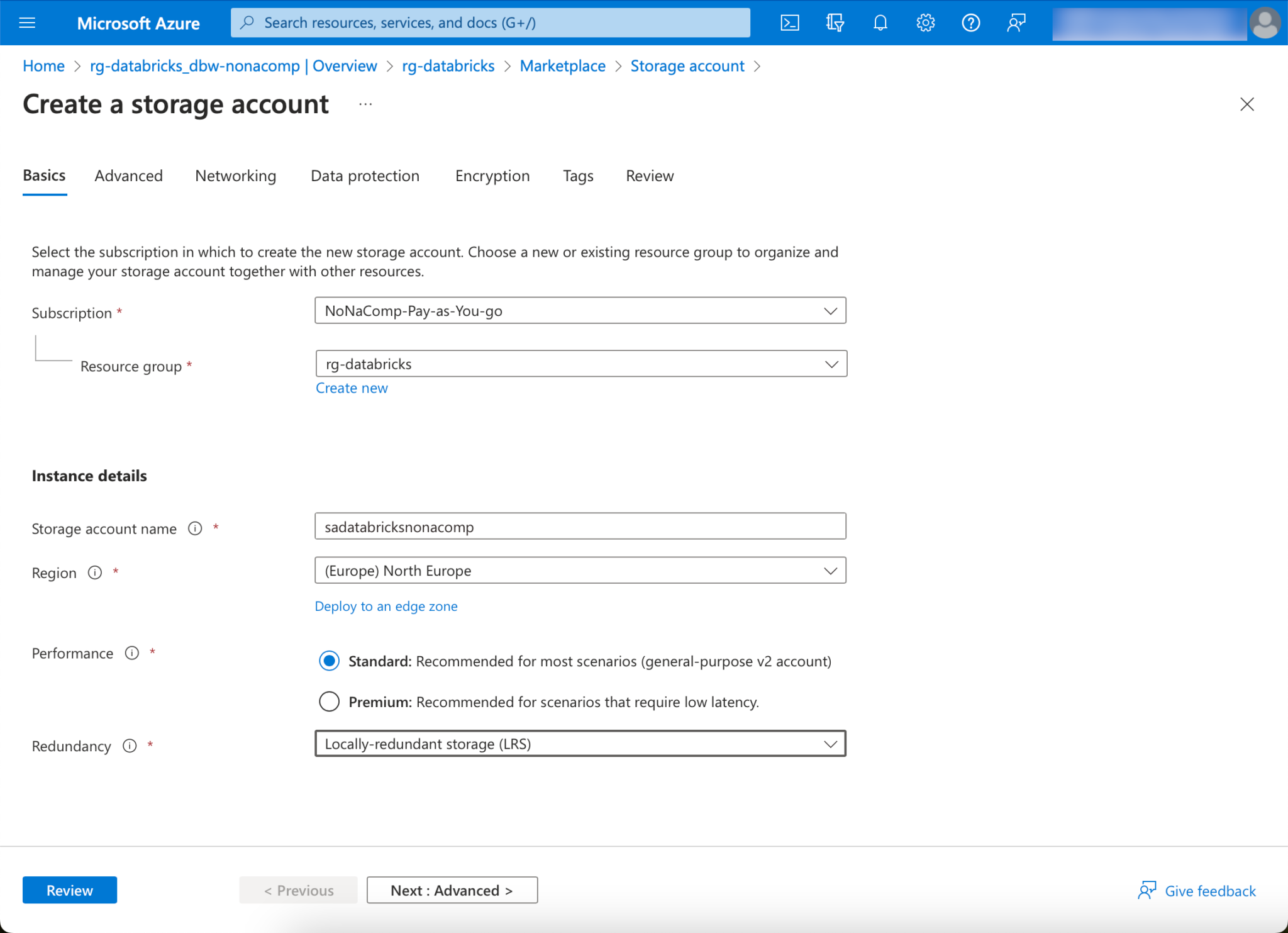Click the Storage account name field

(x=580, y=527)
